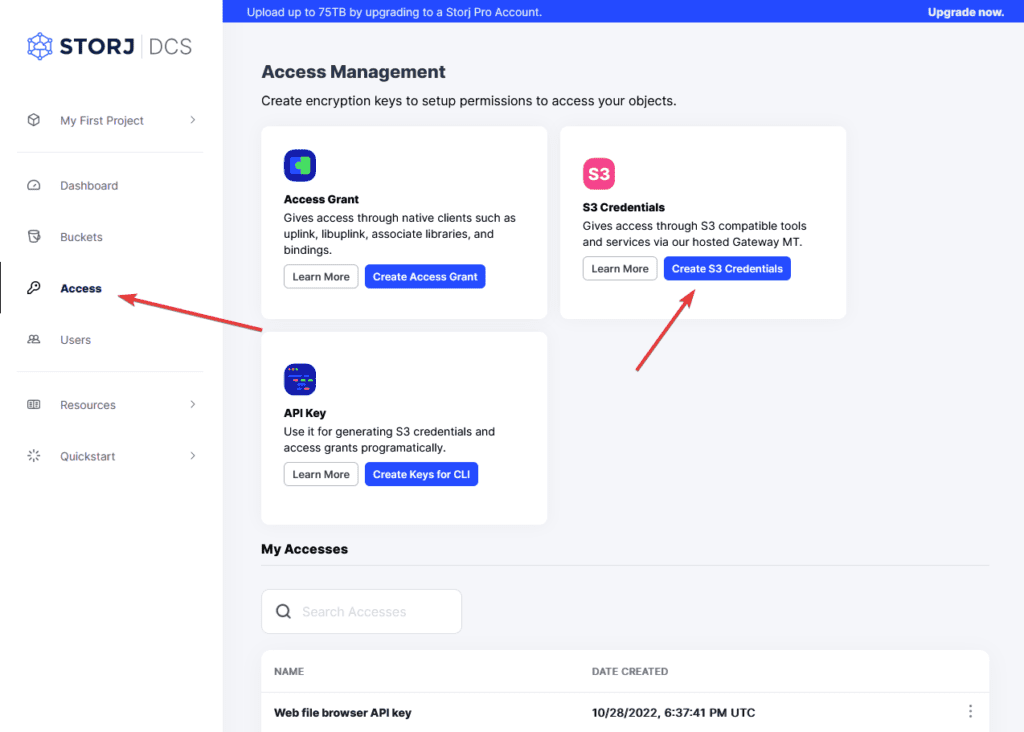Select the Web file browser API key row
This screenshot has height=732, width=1024.
625,712
